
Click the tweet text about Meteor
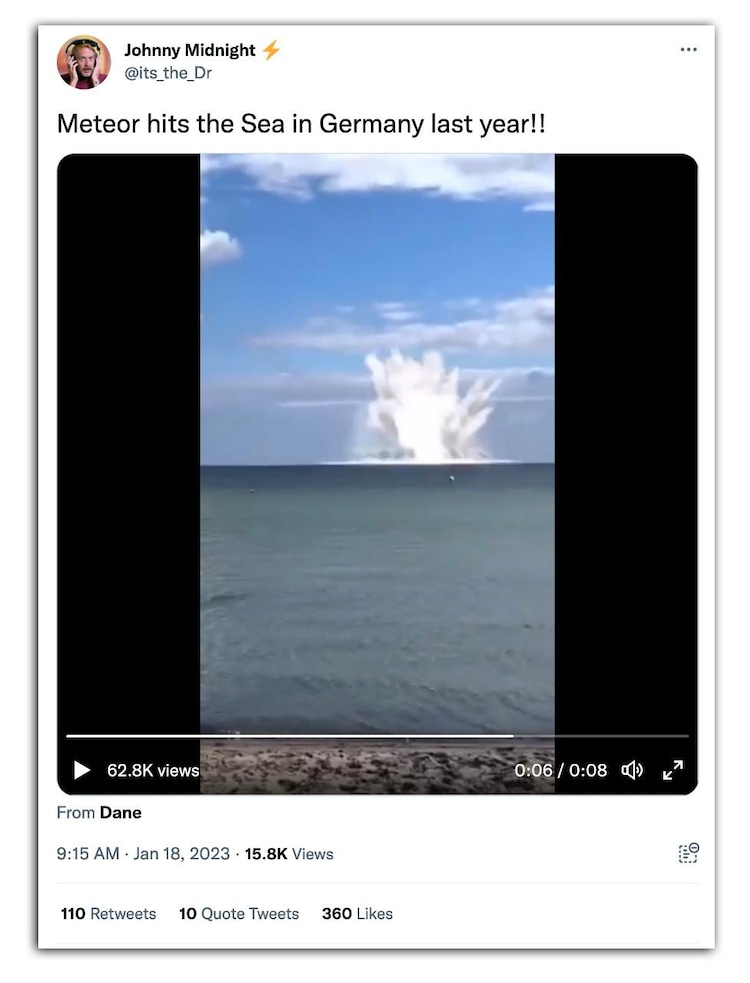[x=301, y=124]
